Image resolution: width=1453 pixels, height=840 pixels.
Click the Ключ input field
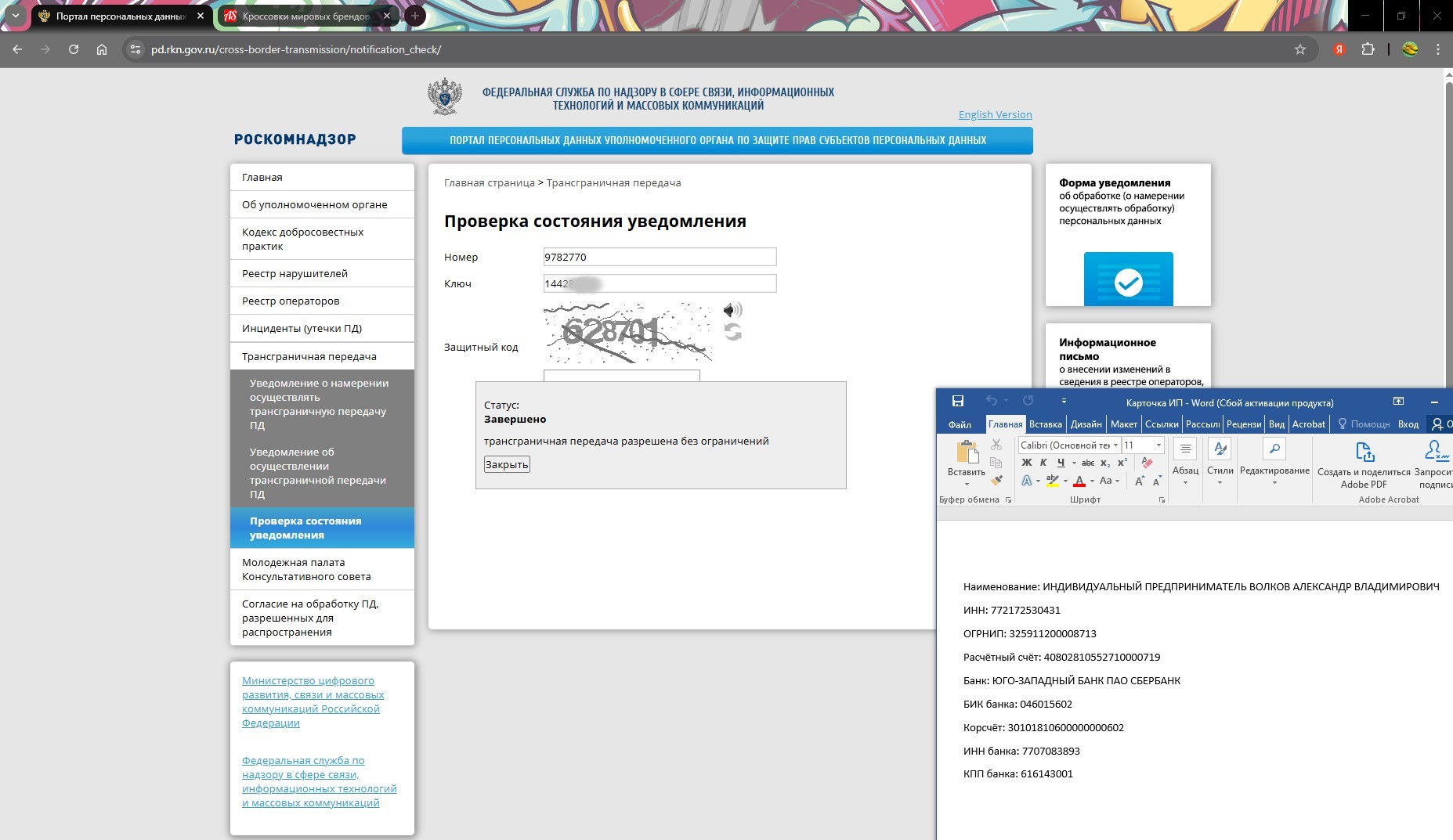660,283
